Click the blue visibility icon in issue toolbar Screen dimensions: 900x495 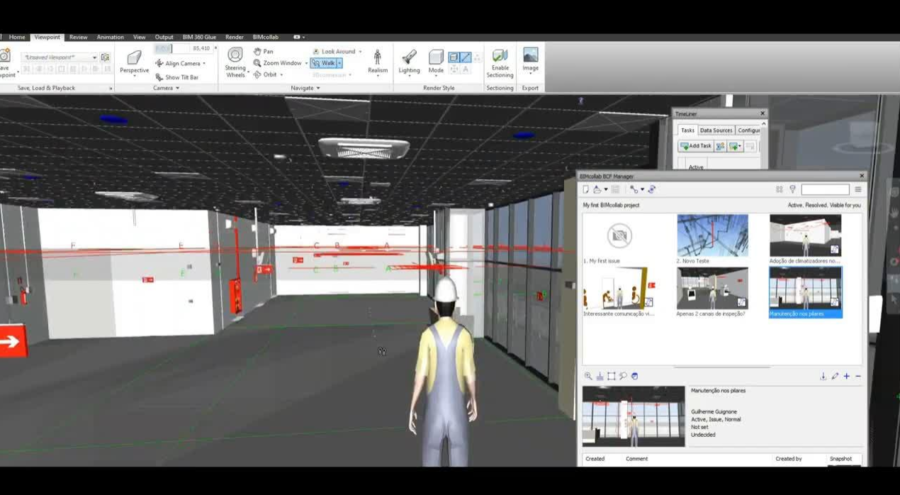point(635,376)
